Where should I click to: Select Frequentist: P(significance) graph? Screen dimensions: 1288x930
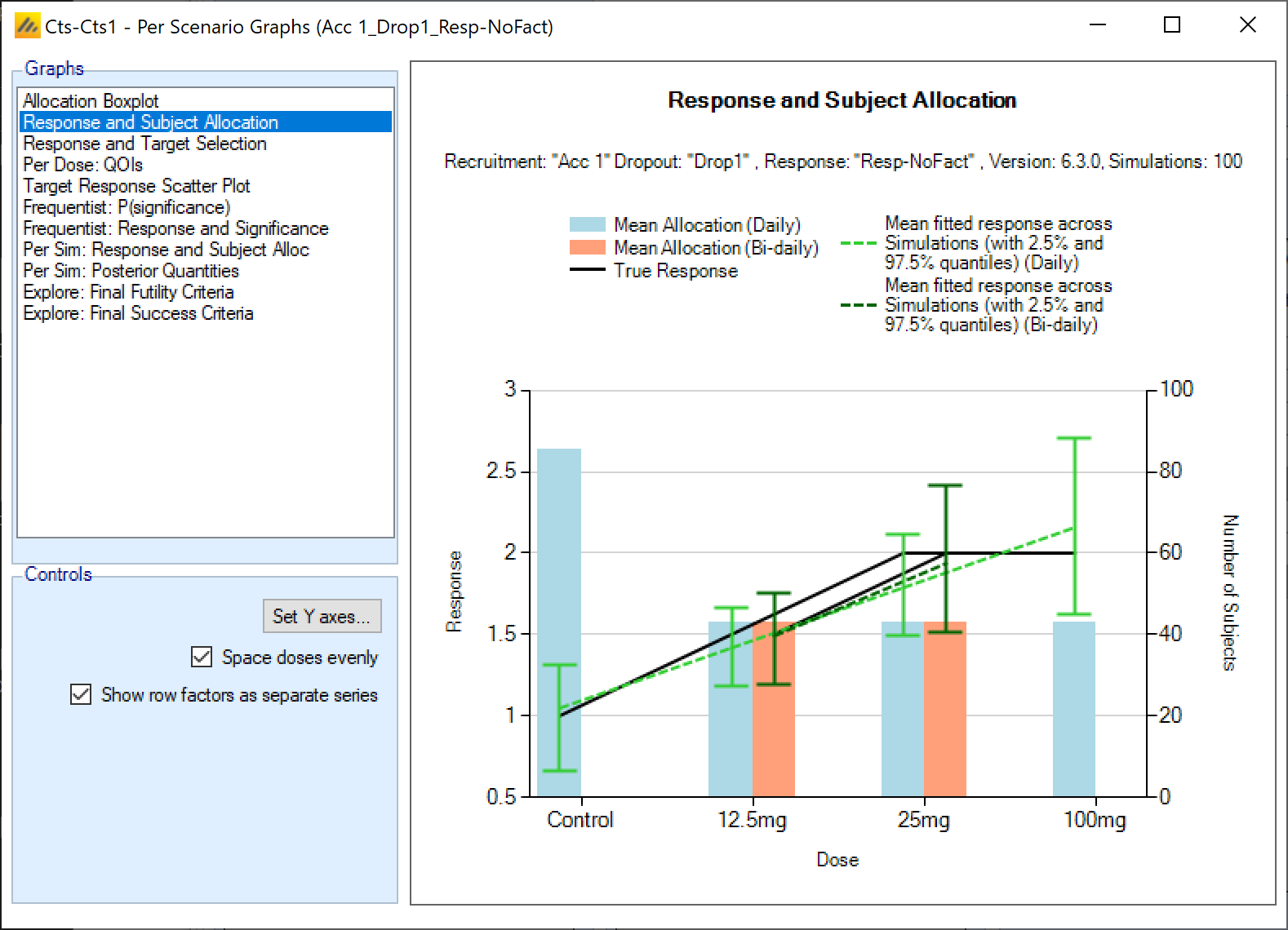[x=127, y=207]
